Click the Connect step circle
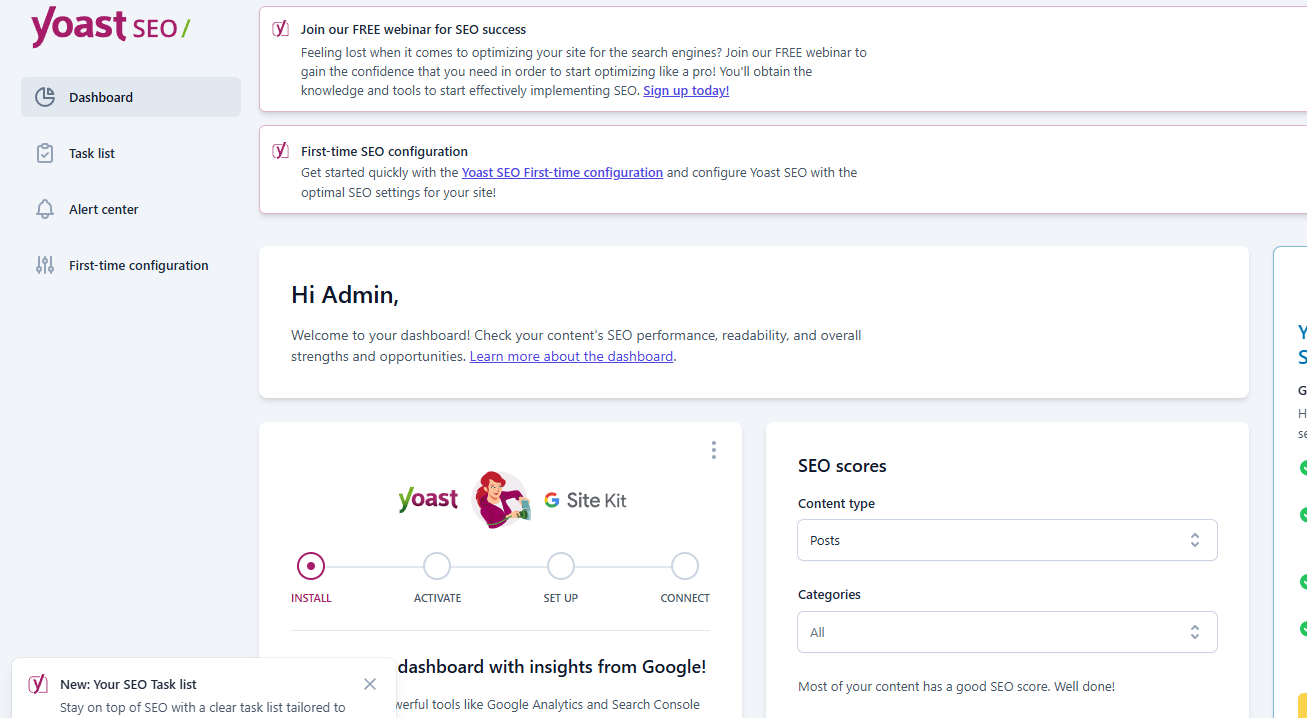The image size is (1307, 718). pos(685,566)
